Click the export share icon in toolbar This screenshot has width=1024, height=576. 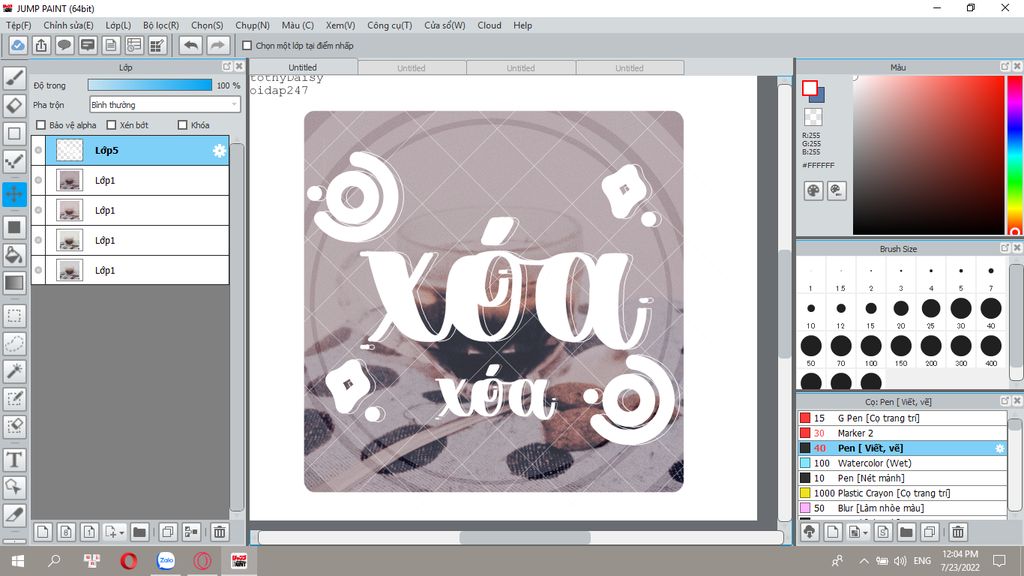click(x=41, y=45)
